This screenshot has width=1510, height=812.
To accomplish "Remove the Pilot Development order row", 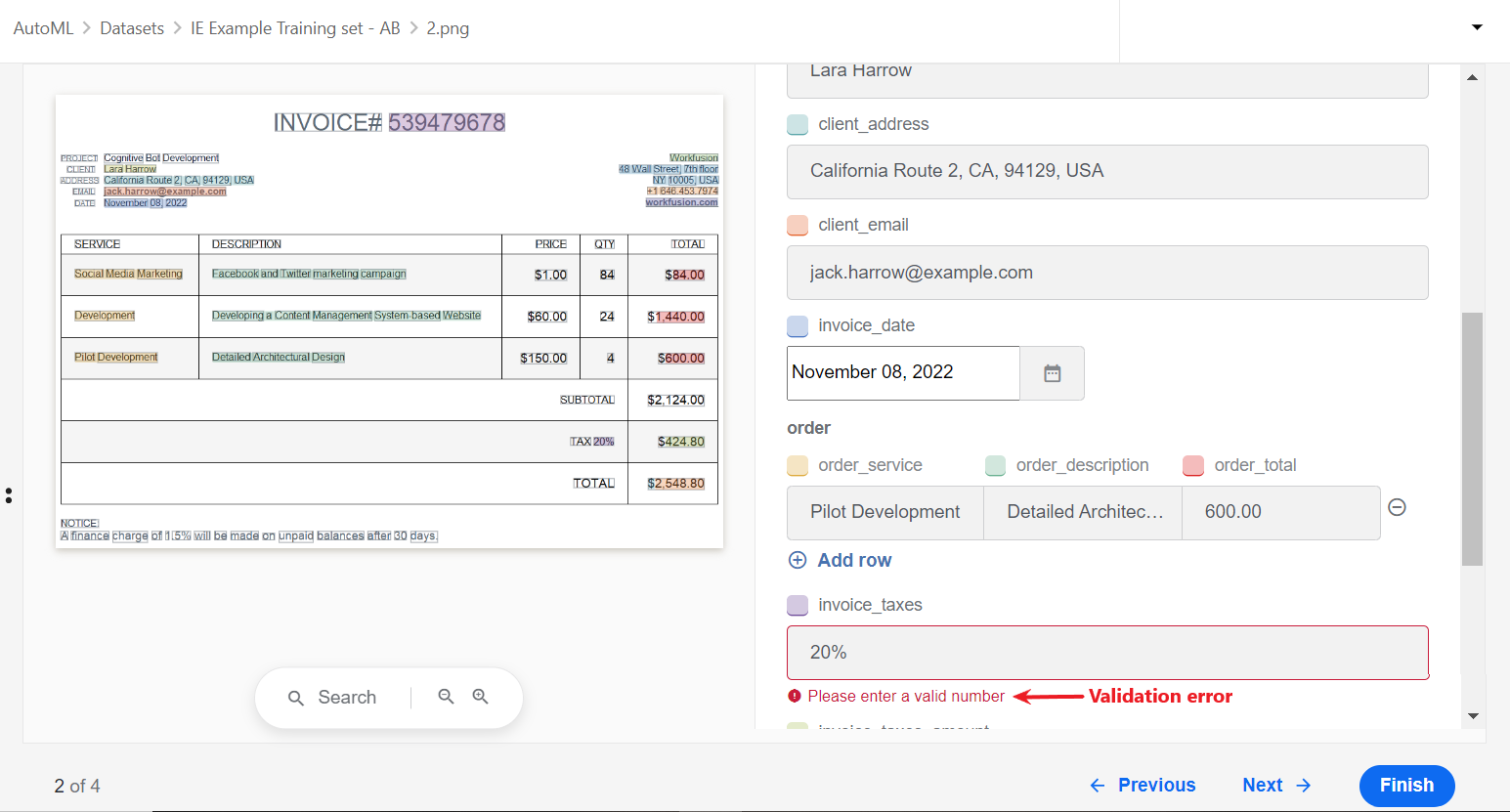I will (x=1398, y=507).
